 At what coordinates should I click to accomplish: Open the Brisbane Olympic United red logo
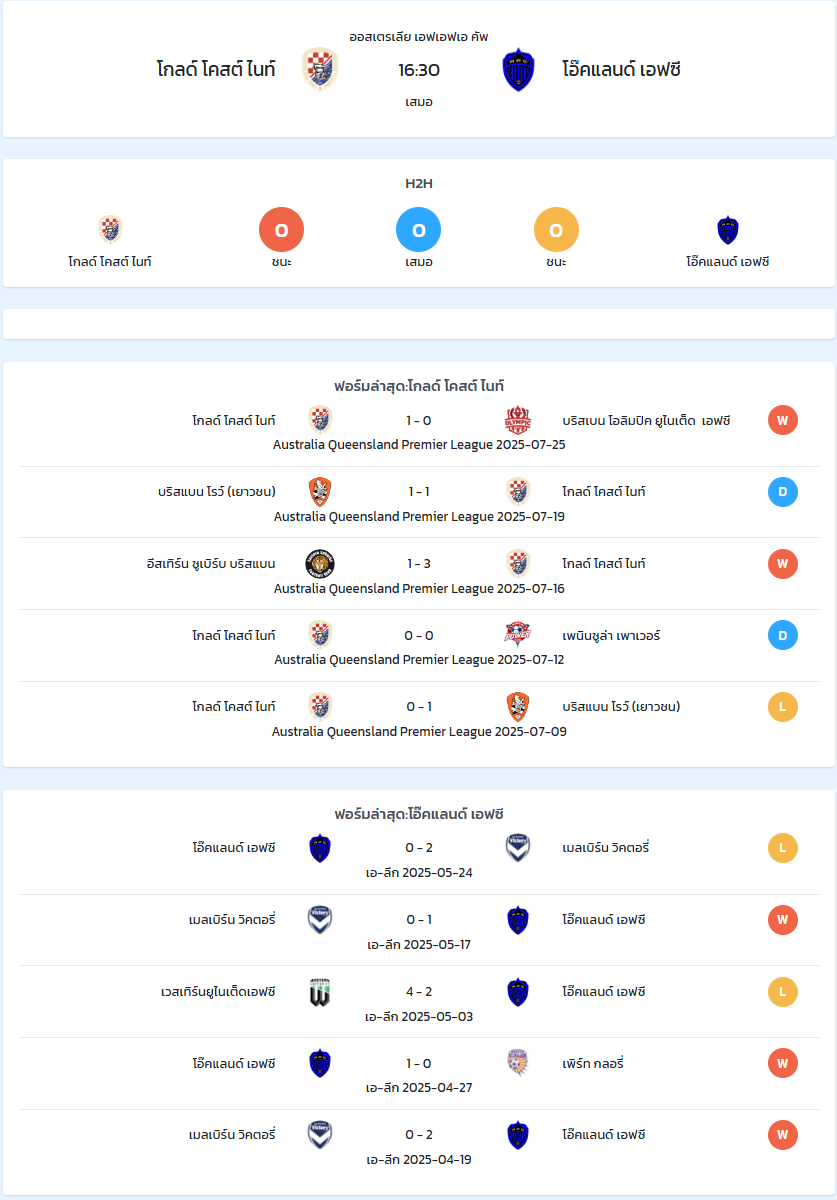click(518, 420)
